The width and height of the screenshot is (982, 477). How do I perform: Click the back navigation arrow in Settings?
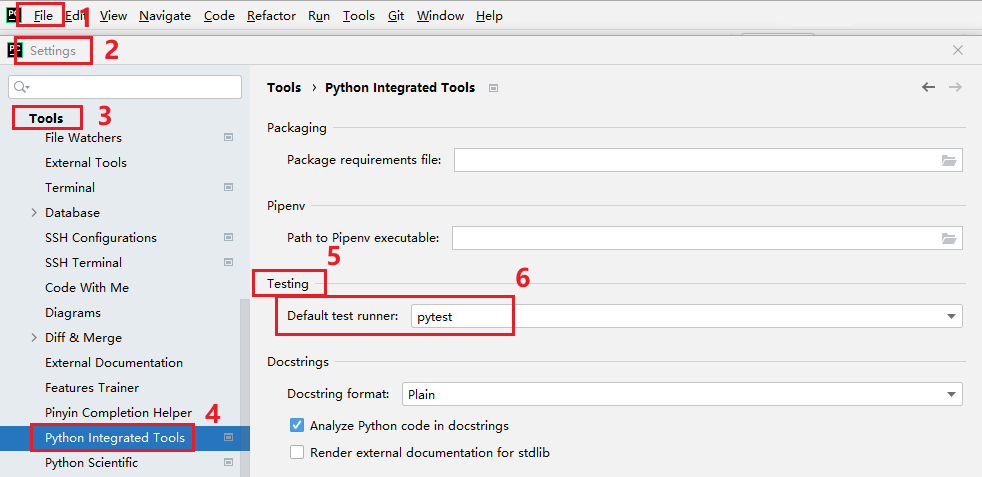[928, 88]
